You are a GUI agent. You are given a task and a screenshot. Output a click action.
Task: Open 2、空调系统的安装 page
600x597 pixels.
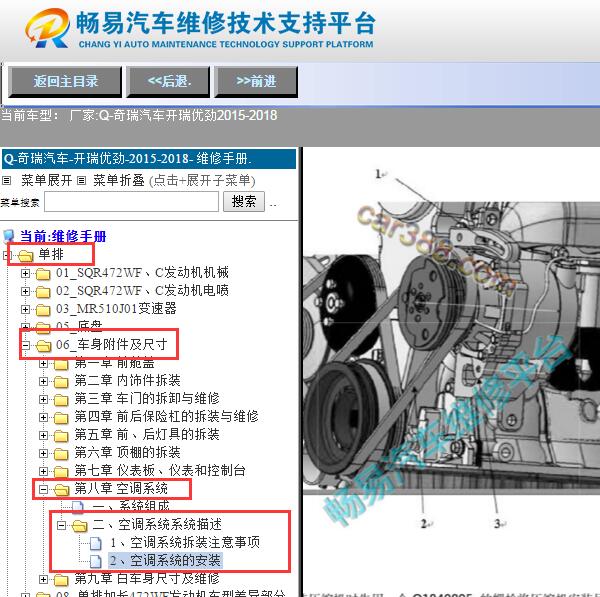coord(165,561)
